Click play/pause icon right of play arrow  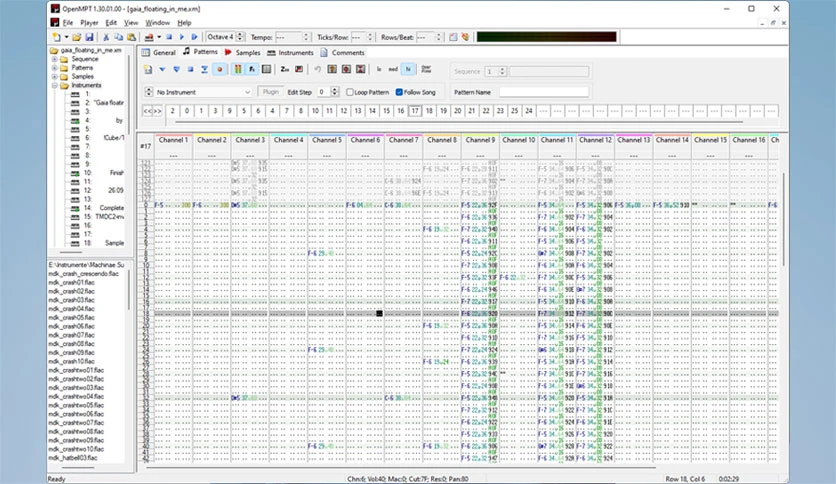[195, 37]
